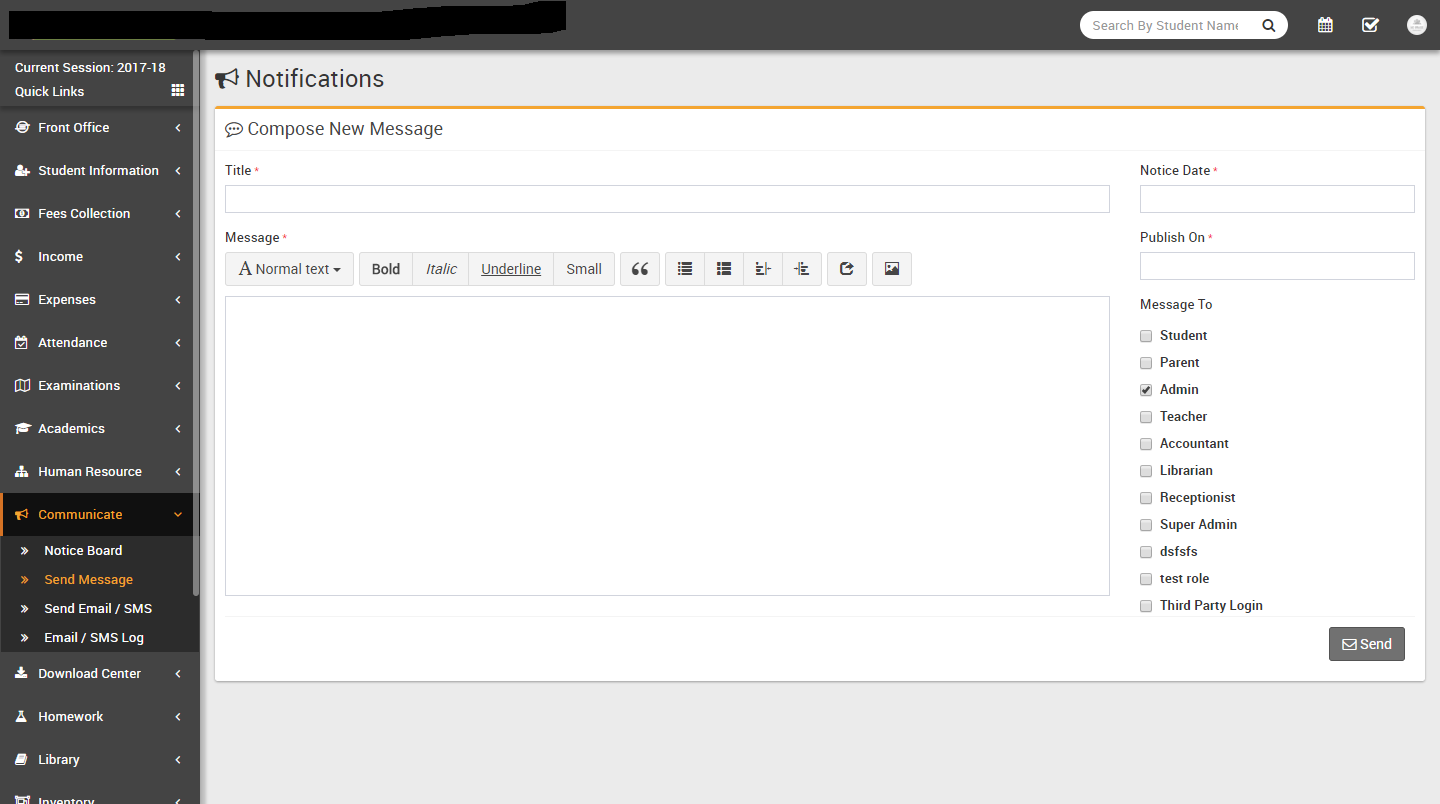
Task: Open Notice Board from the sidebar
Action: coord(83,551)
